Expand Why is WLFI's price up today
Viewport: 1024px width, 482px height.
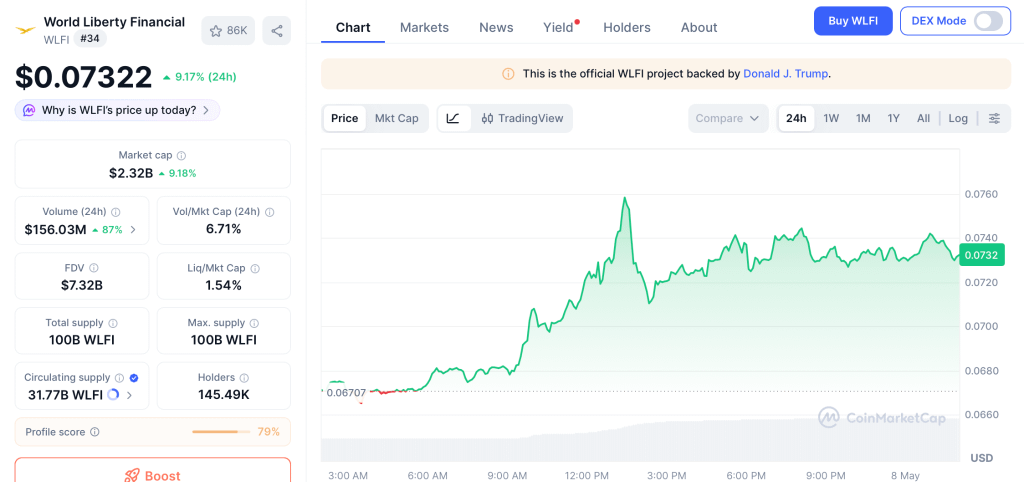(118, 110)
